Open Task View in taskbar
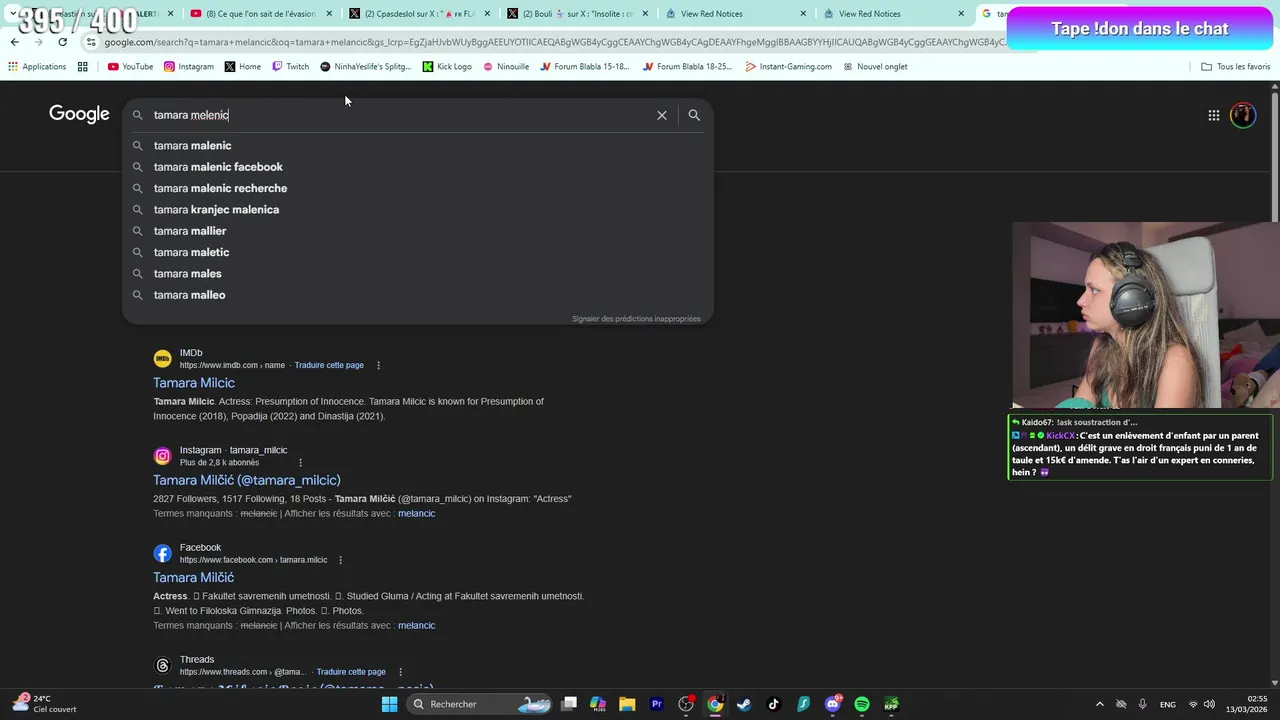Image resolution: width=1280 pixels, height=720 pixels. 569,704
